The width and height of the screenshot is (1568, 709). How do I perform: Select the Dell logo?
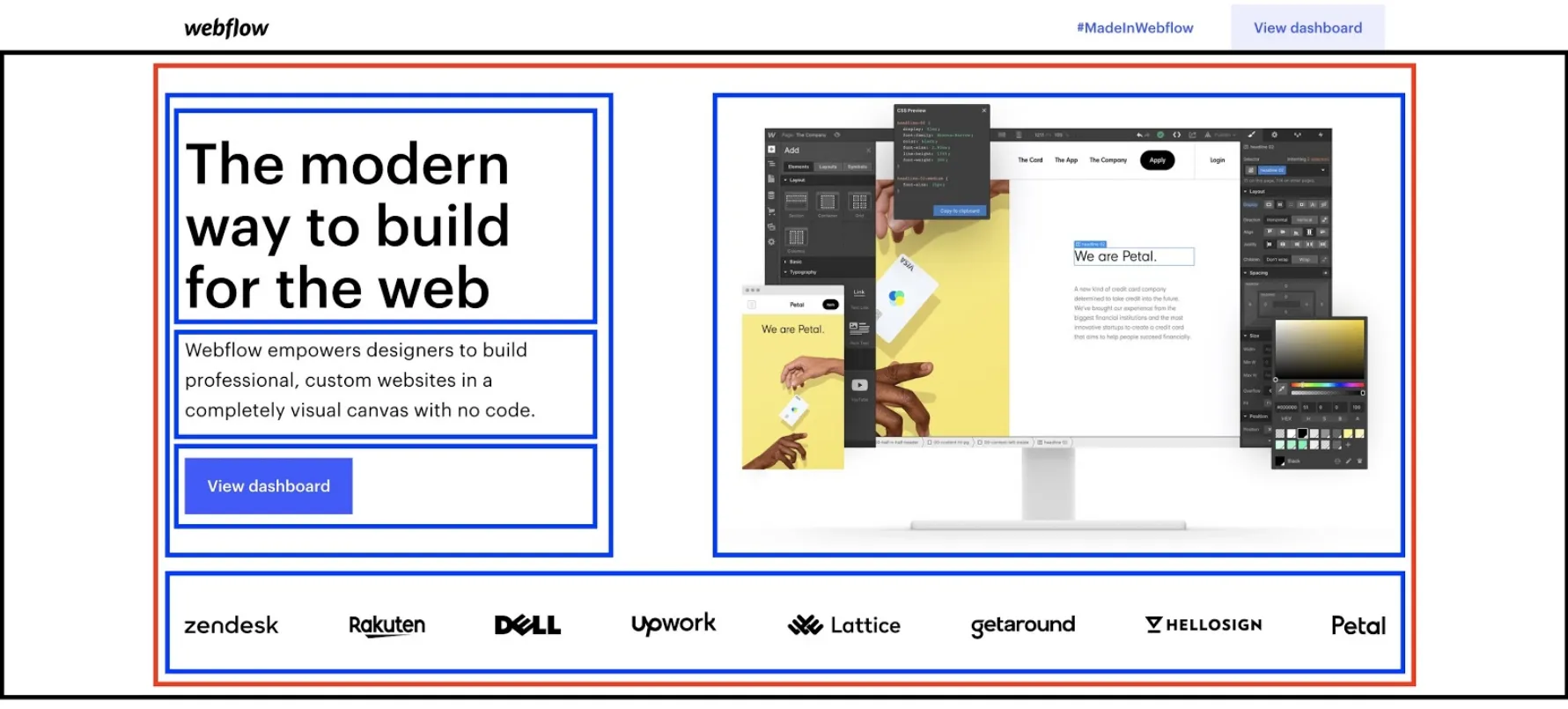(x=527, y=625)
